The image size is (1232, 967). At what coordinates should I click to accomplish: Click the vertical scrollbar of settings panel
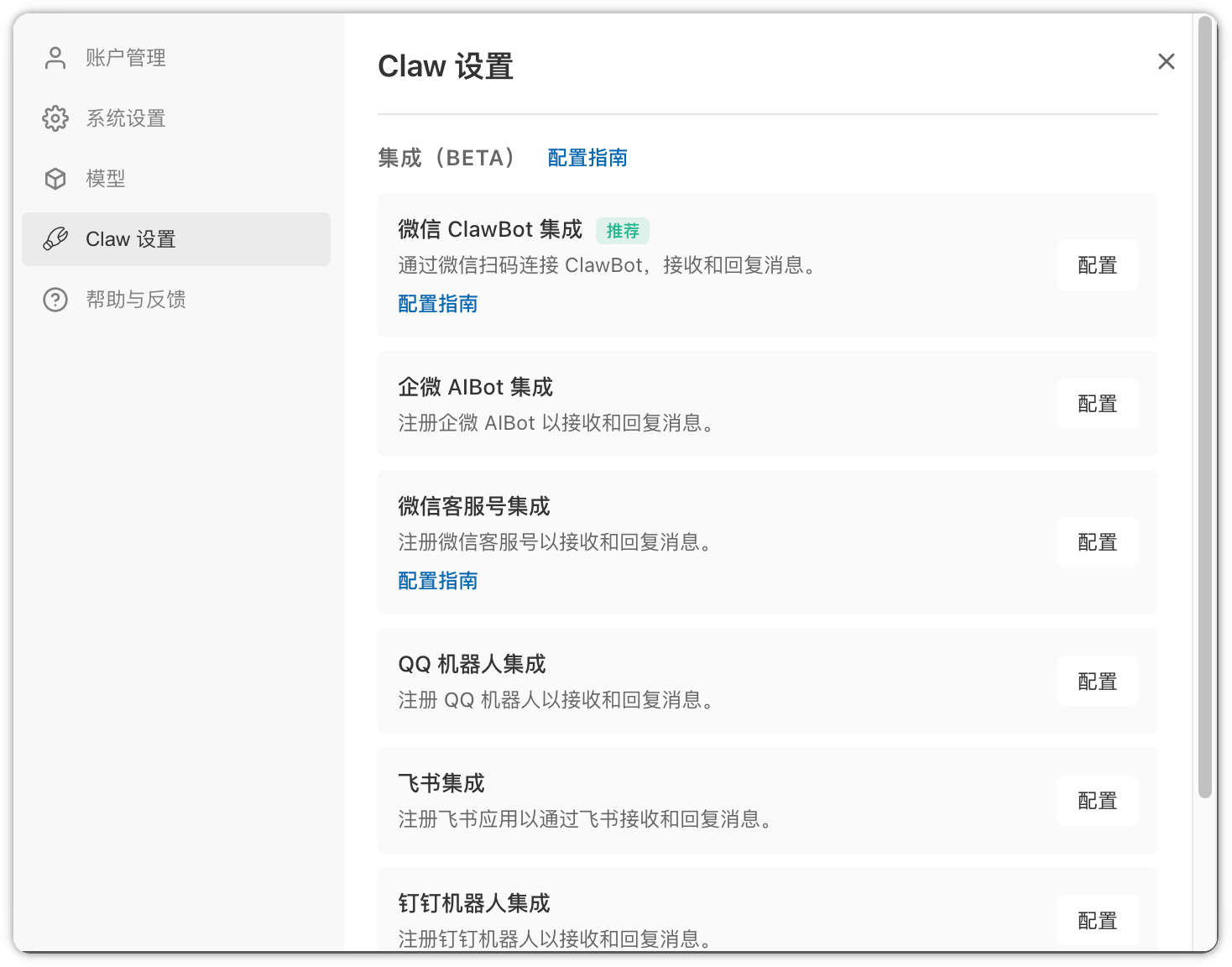click(1204, 420)
